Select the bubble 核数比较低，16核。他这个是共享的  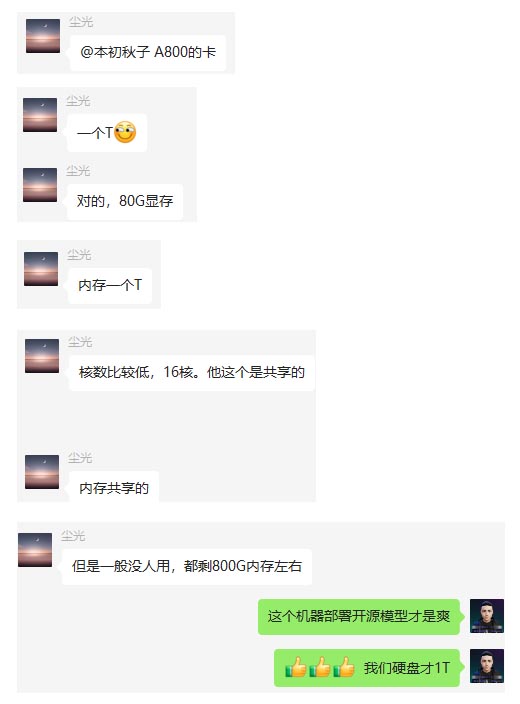coord(192,373)
